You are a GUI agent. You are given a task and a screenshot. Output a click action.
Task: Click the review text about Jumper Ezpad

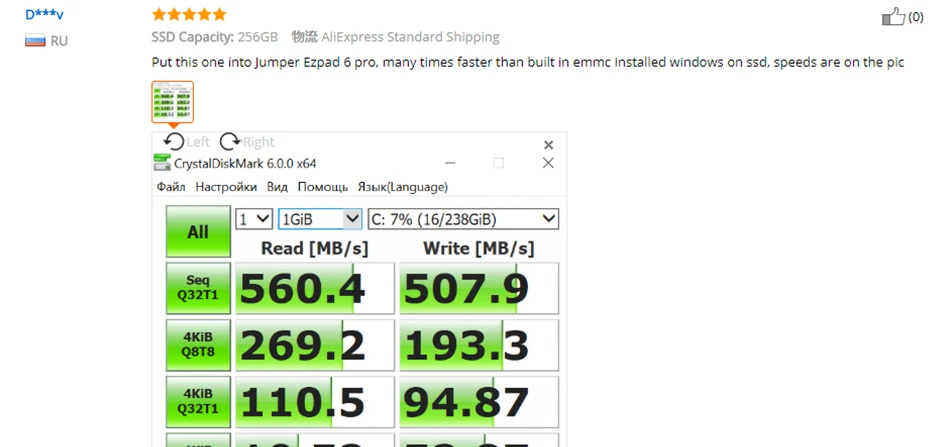point(528,62)
